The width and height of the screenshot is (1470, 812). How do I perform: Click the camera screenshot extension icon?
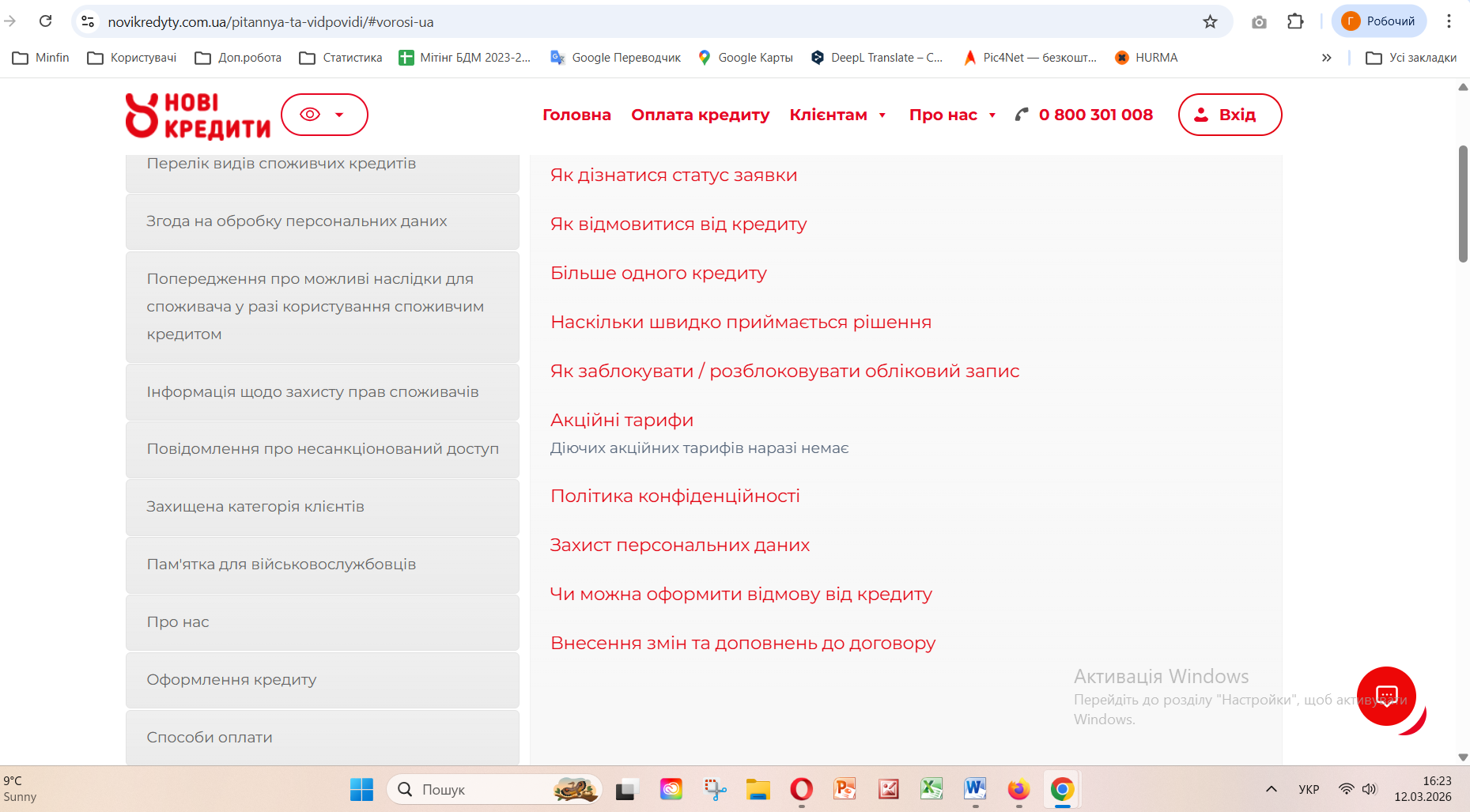tap(1259, 21)
